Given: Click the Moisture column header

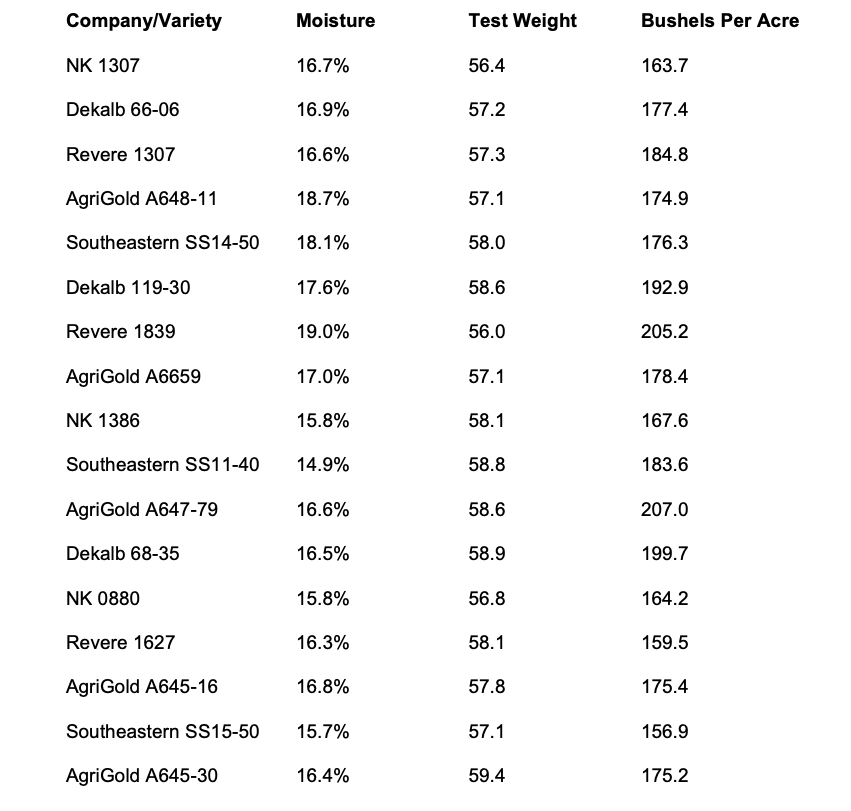Looking at the screenshot, I should [335, 21].
